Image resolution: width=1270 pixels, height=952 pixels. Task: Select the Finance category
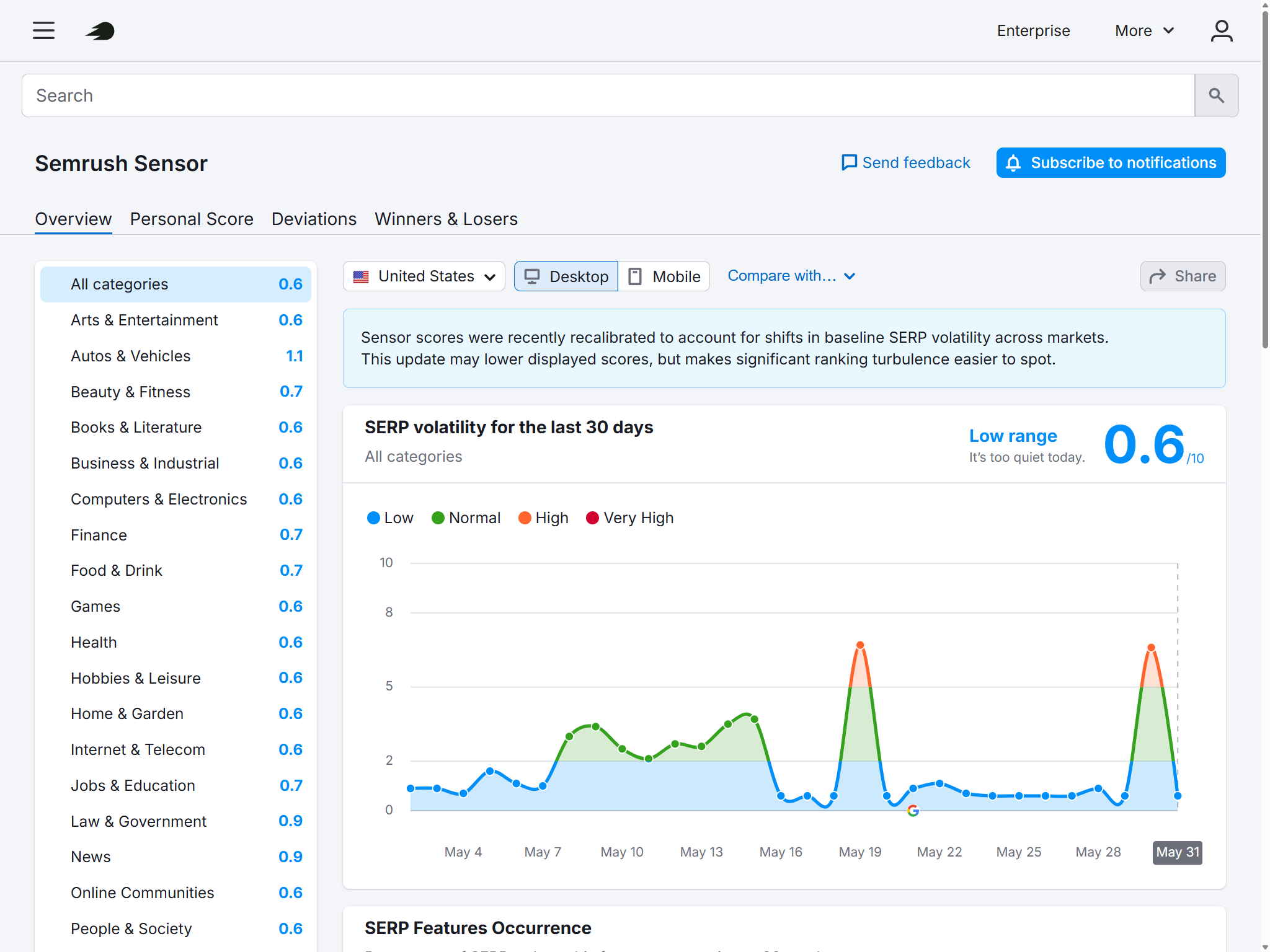[x=175, y=535]
